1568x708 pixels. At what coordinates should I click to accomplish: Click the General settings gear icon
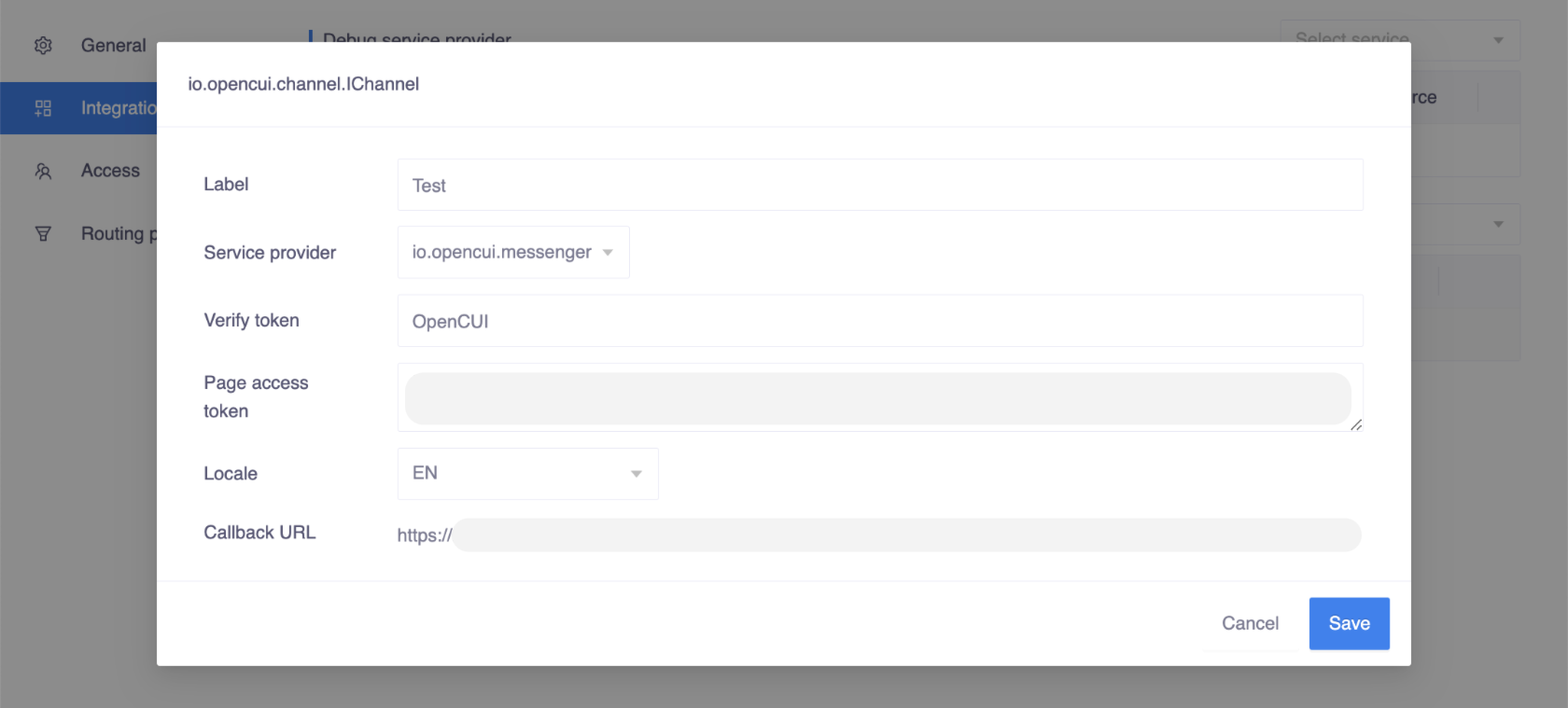point(43,45)
